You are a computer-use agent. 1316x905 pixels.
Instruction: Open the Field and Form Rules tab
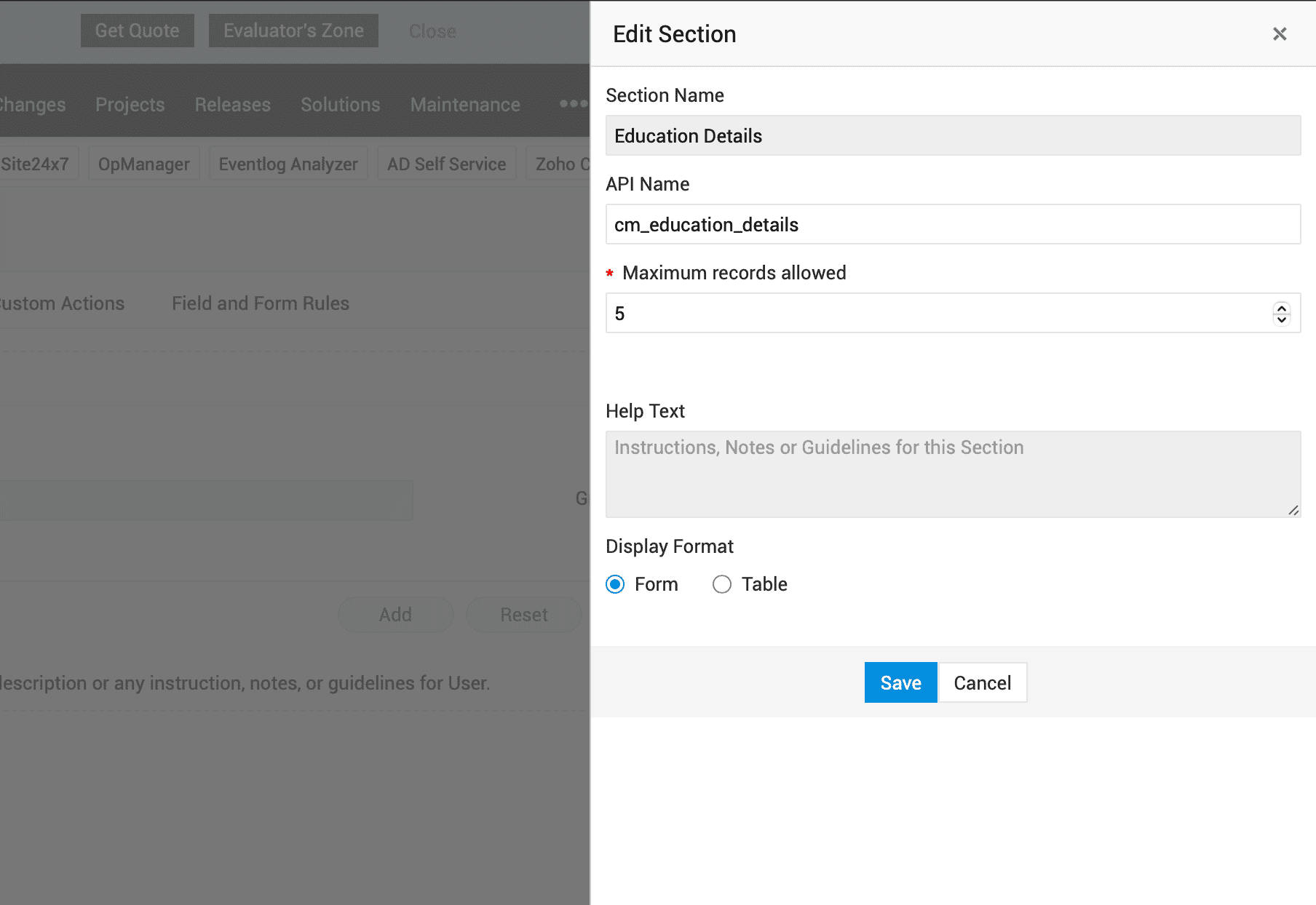261,303
